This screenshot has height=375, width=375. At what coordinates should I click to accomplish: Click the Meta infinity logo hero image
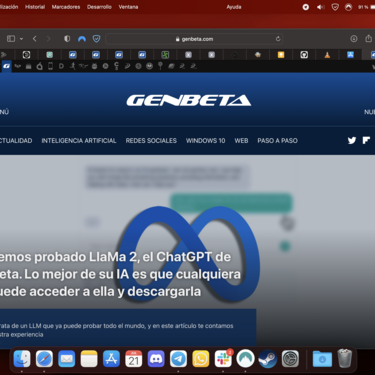coord(189,254)
